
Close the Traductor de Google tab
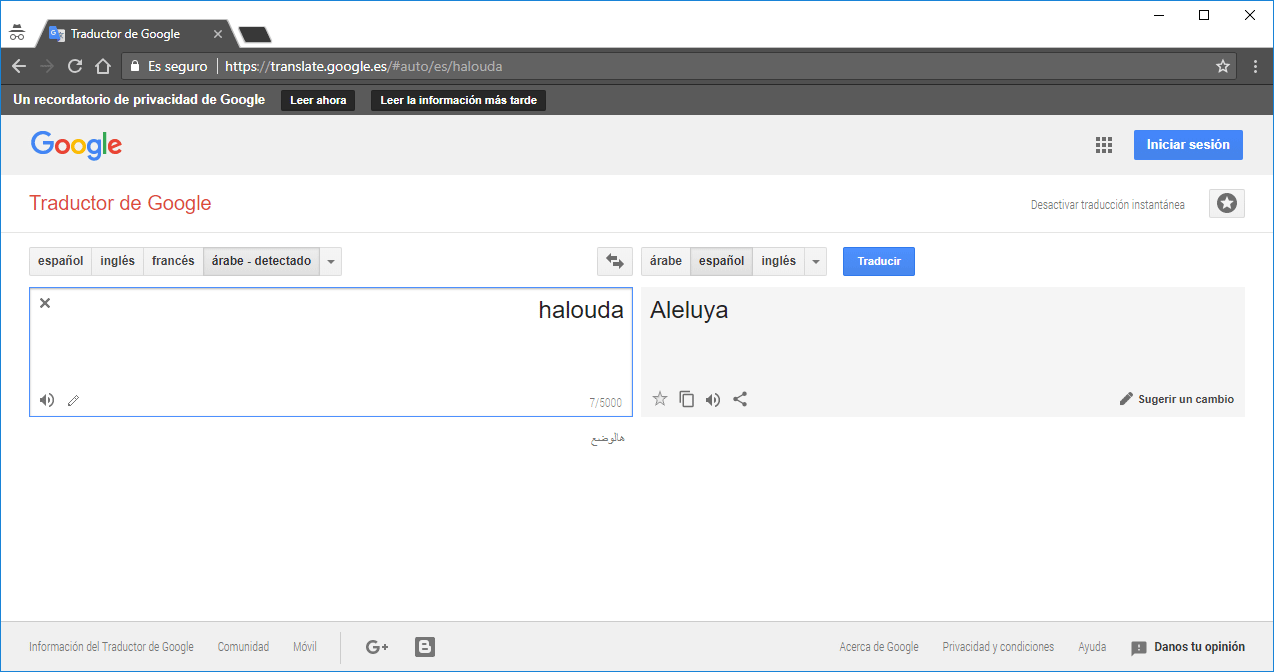tap(218, 34)
